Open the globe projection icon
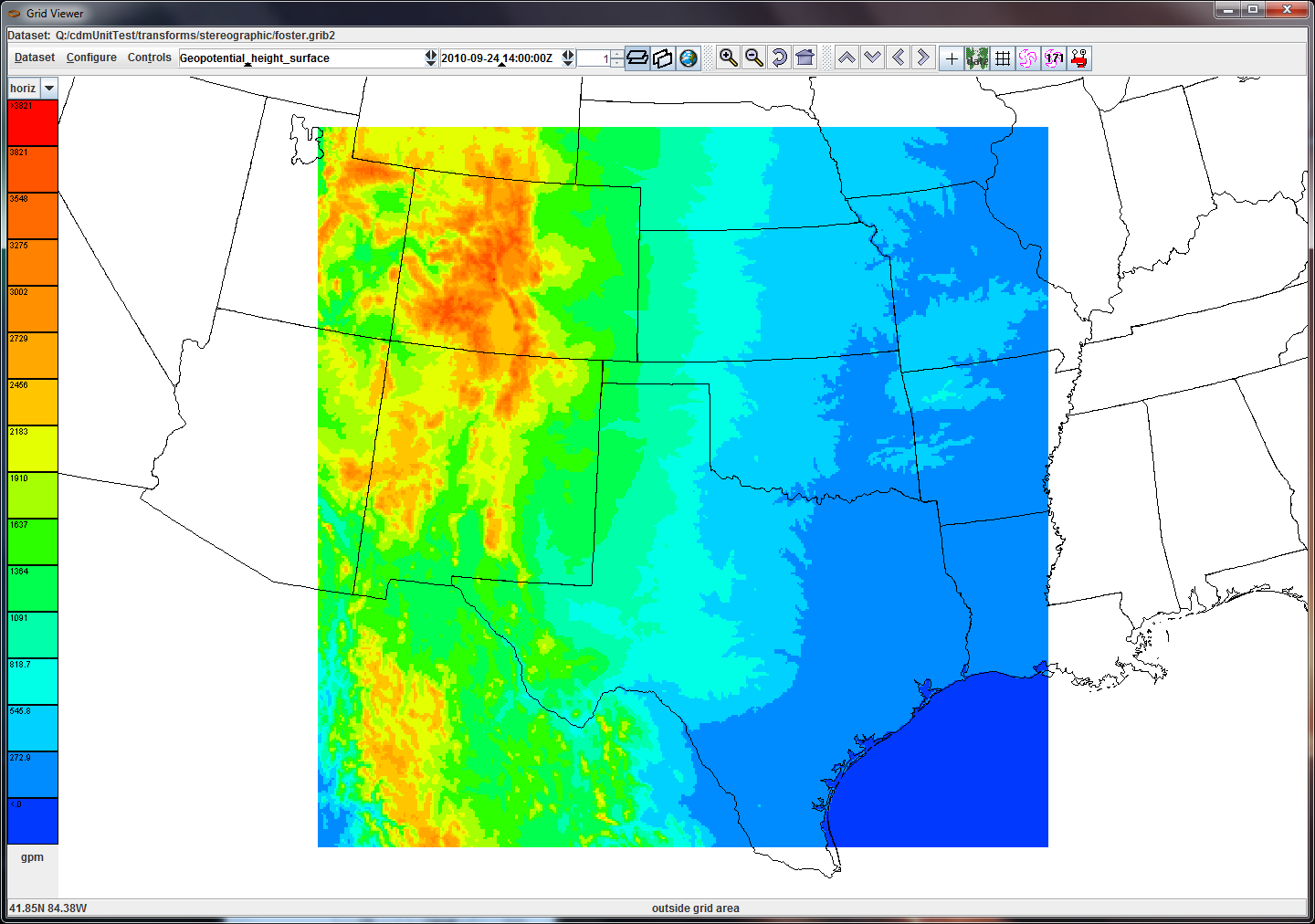The width and height of the screenshot is (1315, 924). tap(689, 58)
